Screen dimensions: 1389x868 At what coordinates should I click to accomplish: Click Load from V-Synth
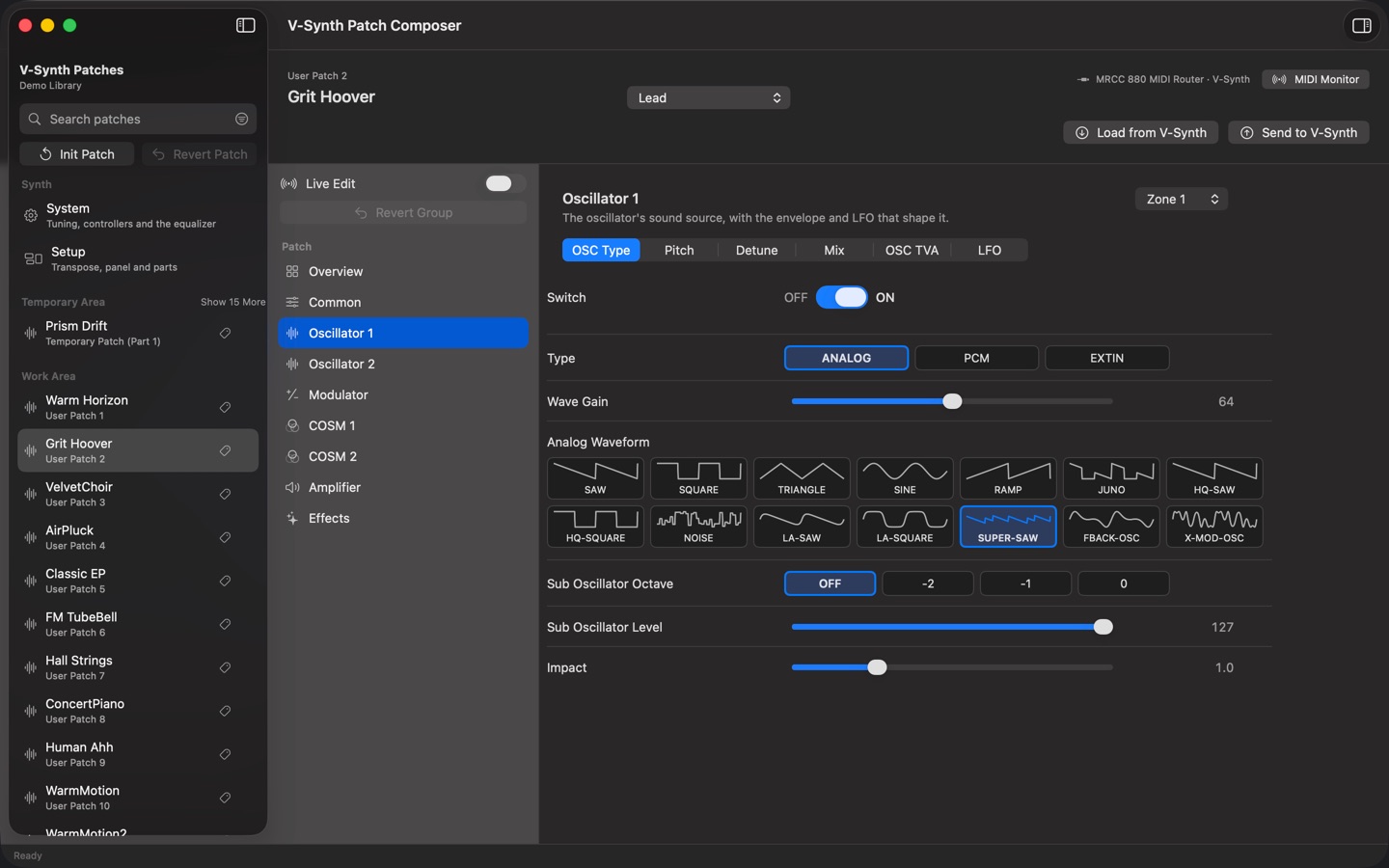tap(1140, 132)
